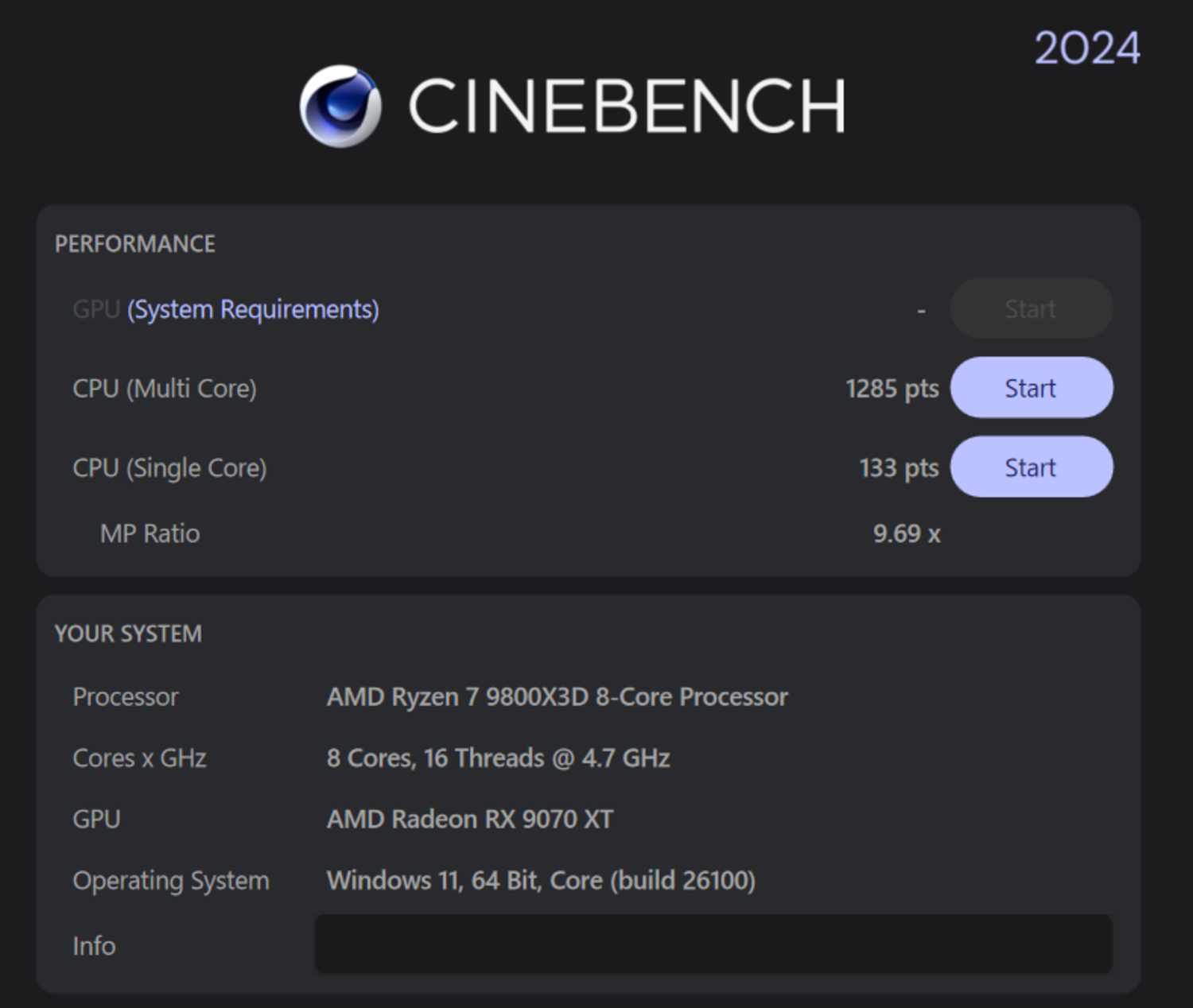
Task: Click the AMD Radeon RX 9070 XT text
Action: click(x=470, y=820)
